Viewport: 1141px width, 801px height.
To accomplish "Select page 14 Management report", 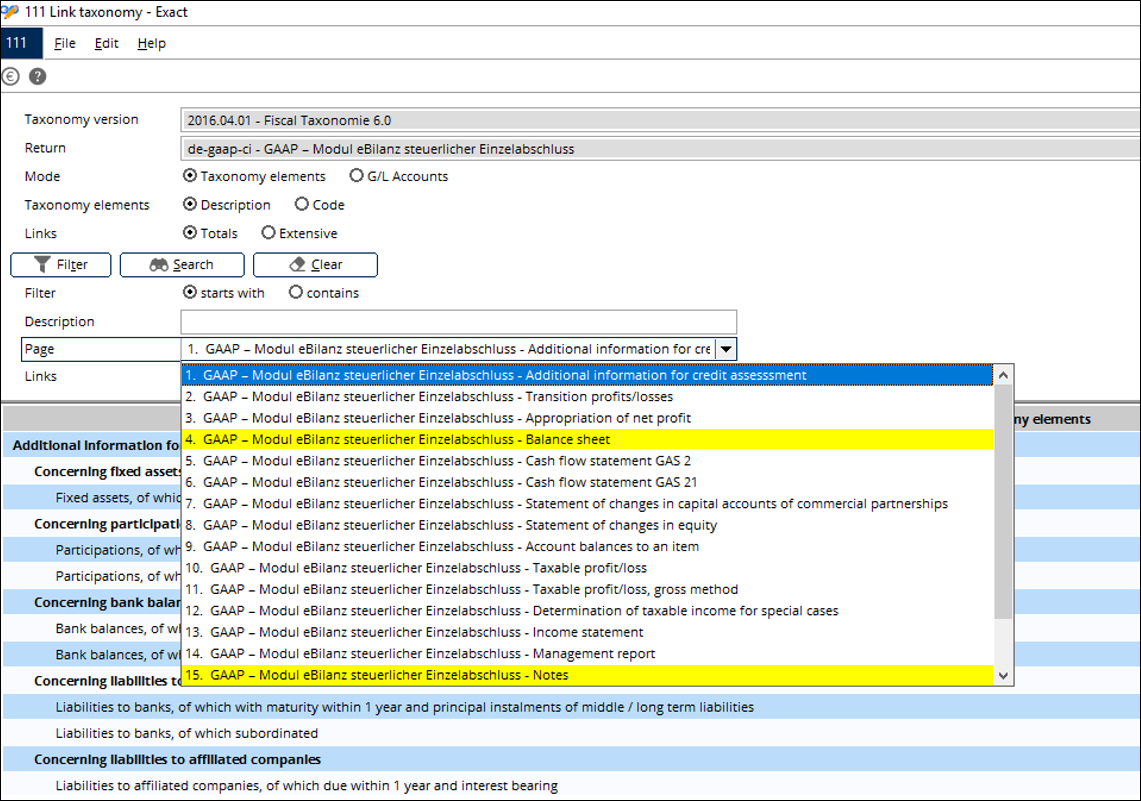I will point(587,654).
